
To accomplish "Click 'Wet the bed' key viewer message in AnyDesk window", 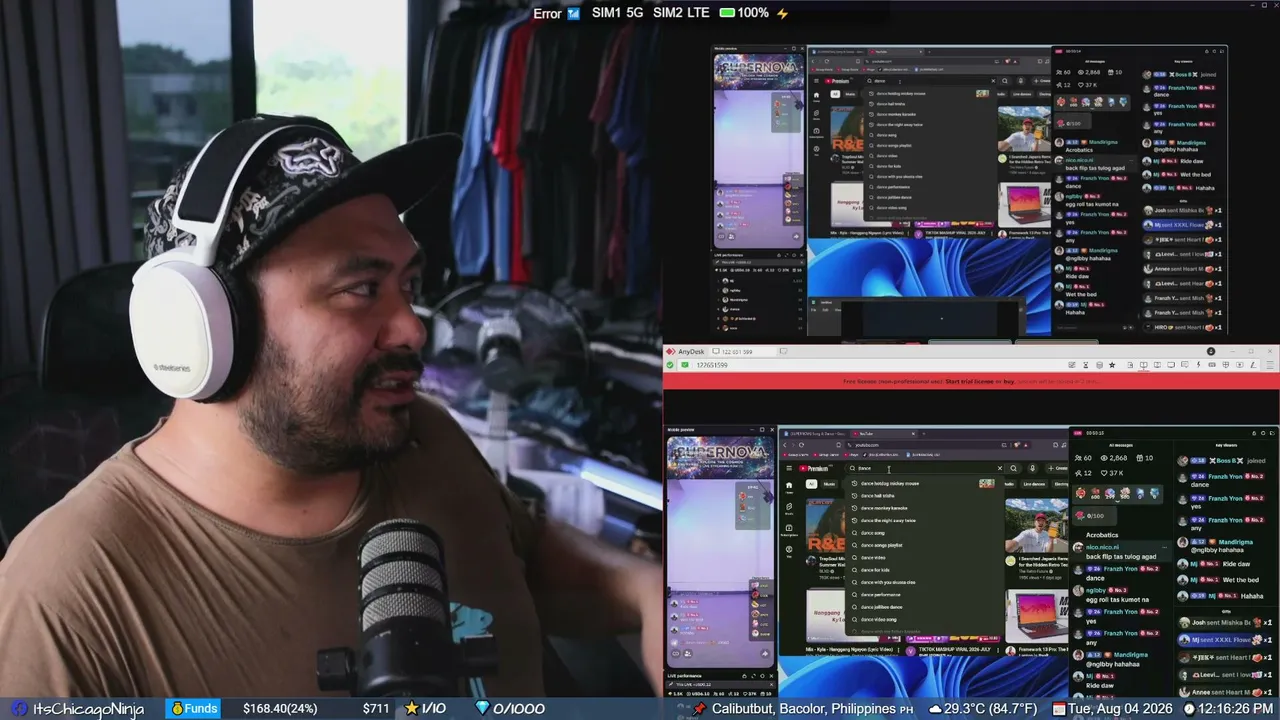I will click(x=1240, y=580).
